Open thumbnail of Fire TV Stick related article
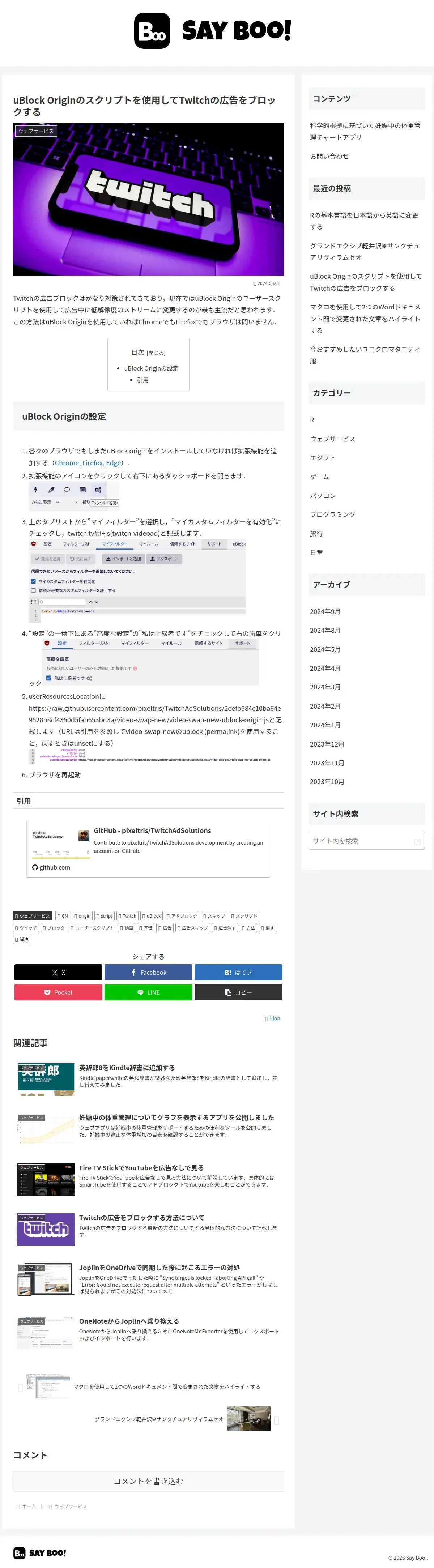 [x=46, y=1179]
